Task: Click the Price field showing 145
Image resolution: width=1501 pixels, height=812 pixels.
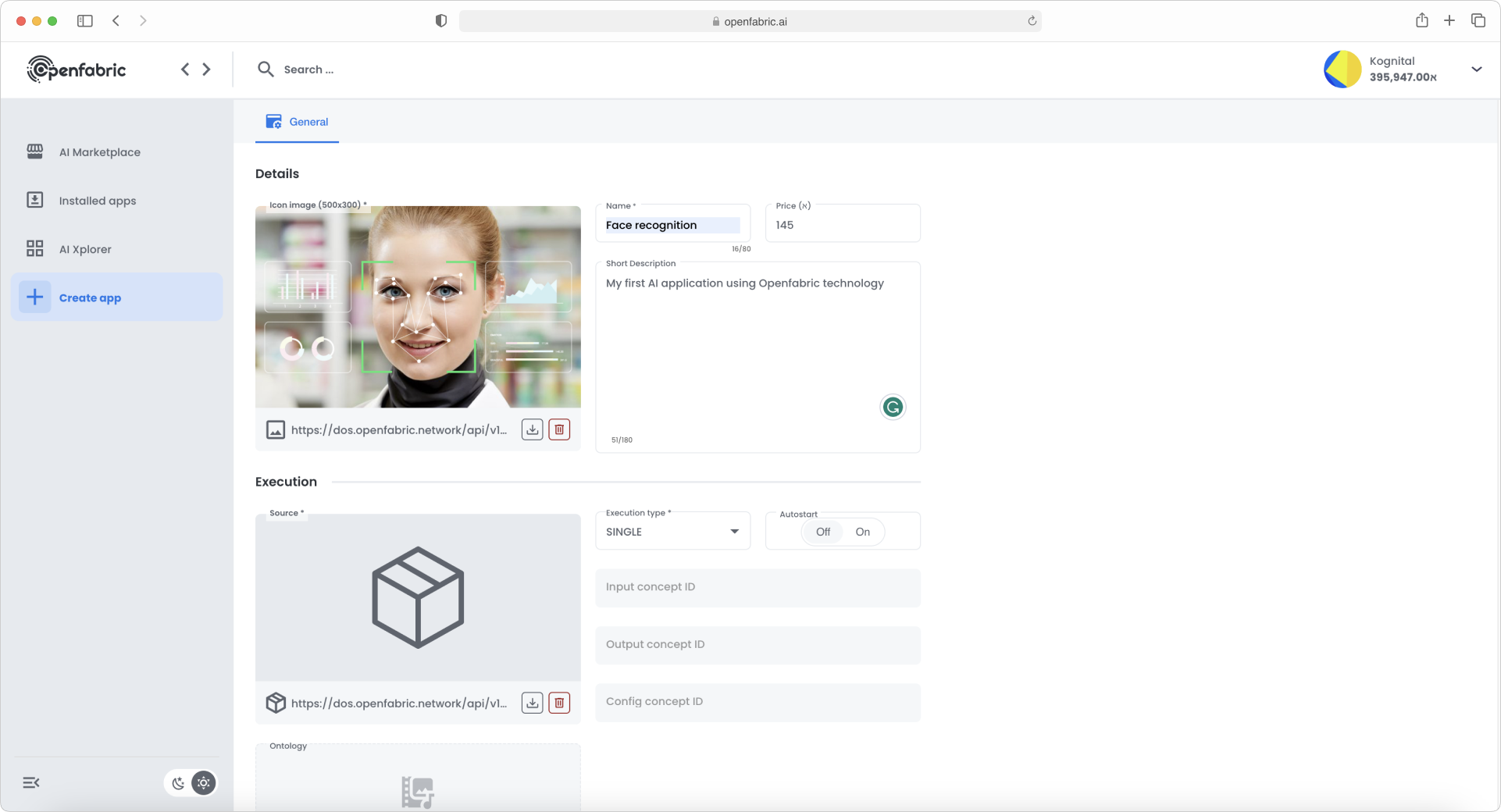Action: (x=843, y=225)
